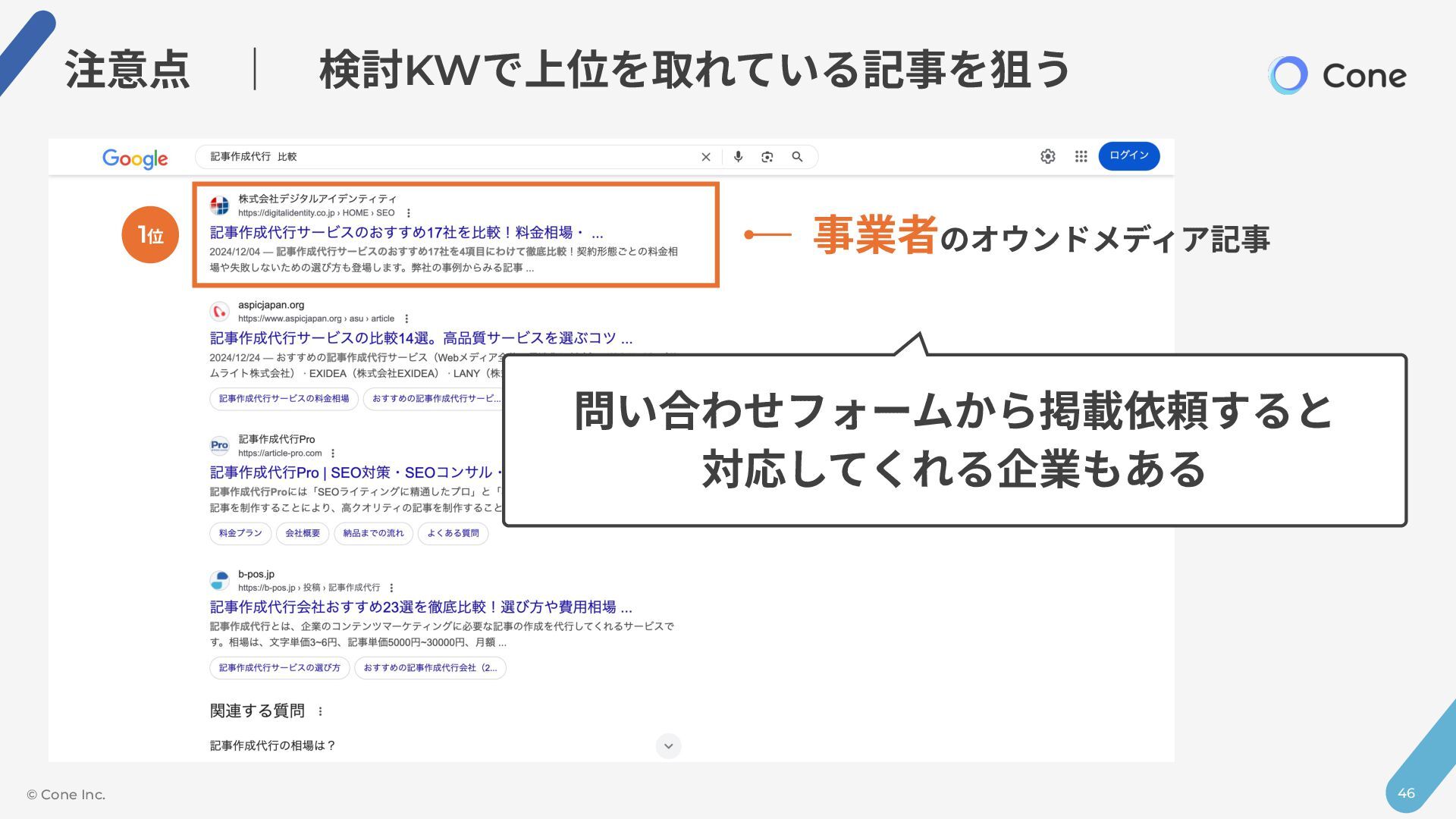Open three-dot menu beside aspicjapan.org URL
The width and height of the screenshot is (1456, 819).
(407, 318)
